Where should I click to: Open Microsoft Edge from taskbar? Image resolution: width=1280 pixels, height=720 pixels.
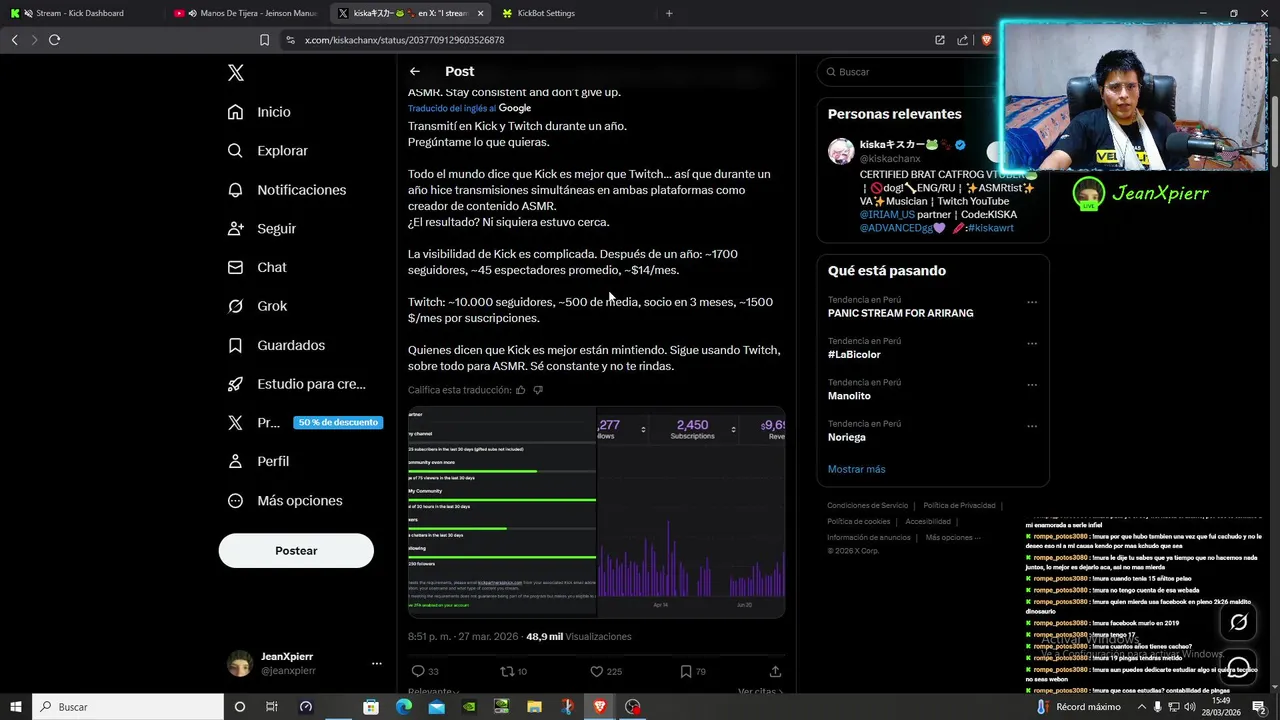[x=403, y=707]
